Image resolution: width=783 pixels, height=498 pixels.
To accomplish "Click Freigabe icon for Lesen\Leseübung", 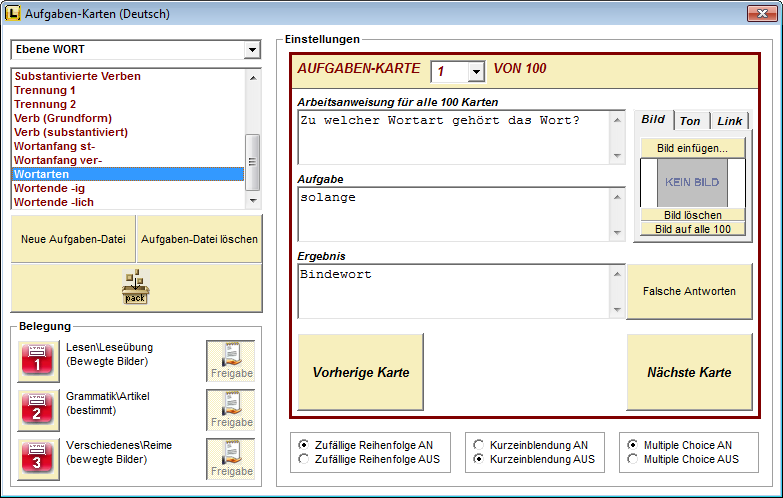I will click(231, 361).
